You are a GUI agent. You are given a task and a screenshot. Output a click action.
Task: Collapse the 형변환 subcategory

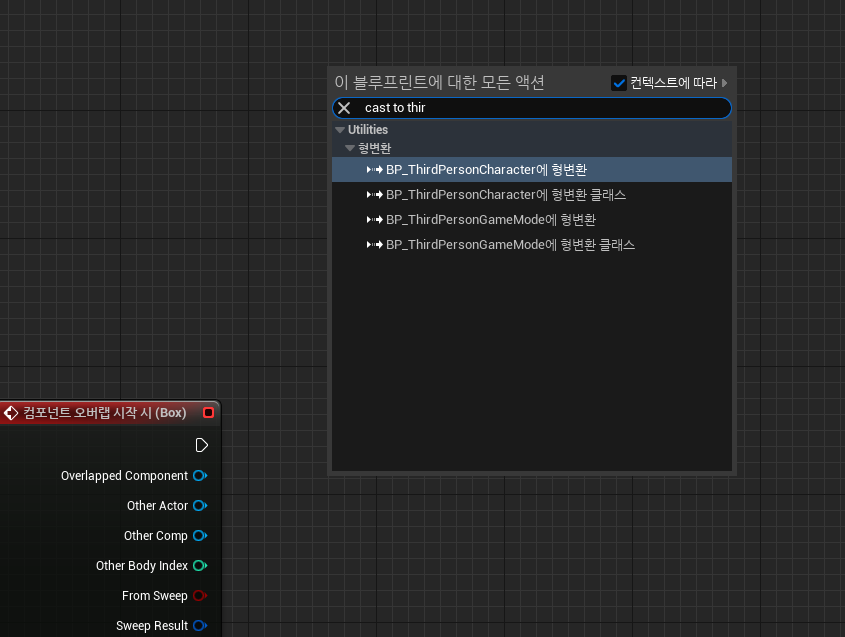(x=350, y=148)
